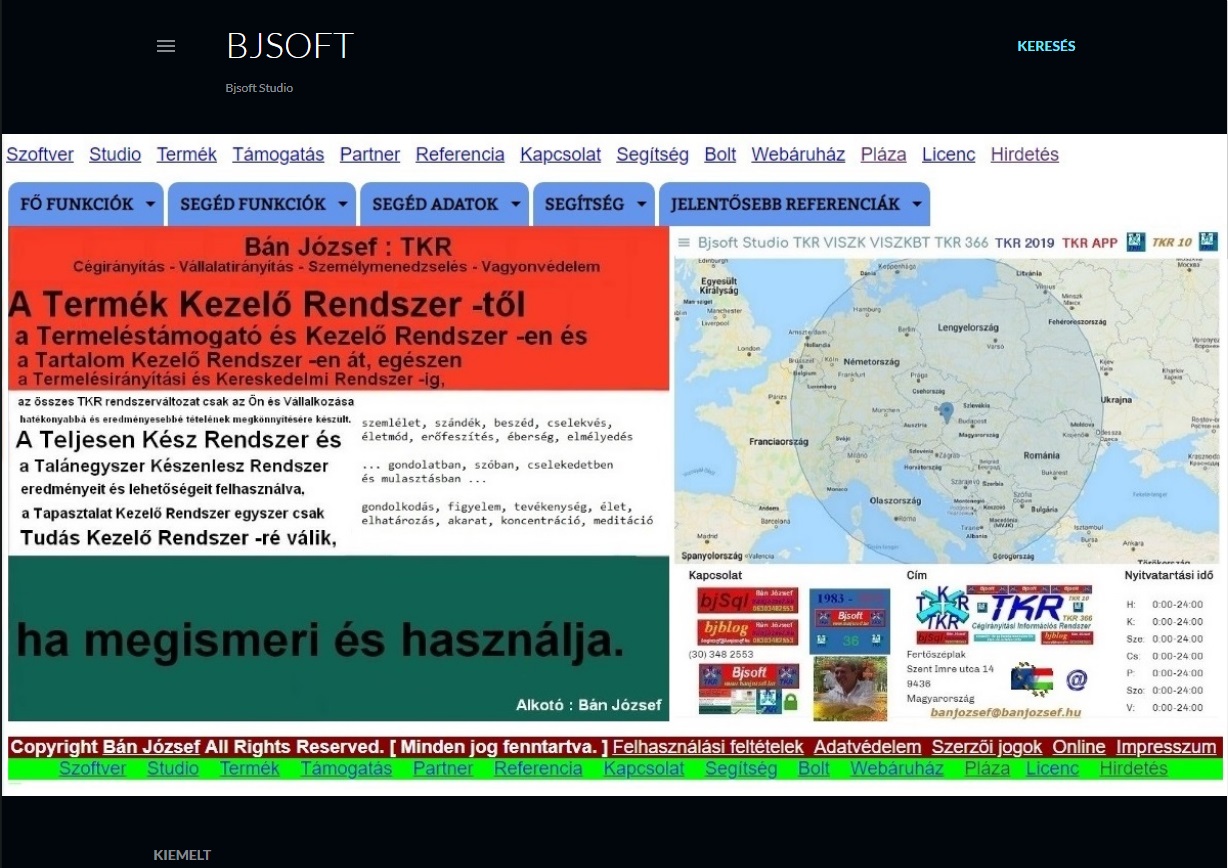Open the portrait photo thumbnail
This screenshot has width=1228, height=868.
[850, 688]
